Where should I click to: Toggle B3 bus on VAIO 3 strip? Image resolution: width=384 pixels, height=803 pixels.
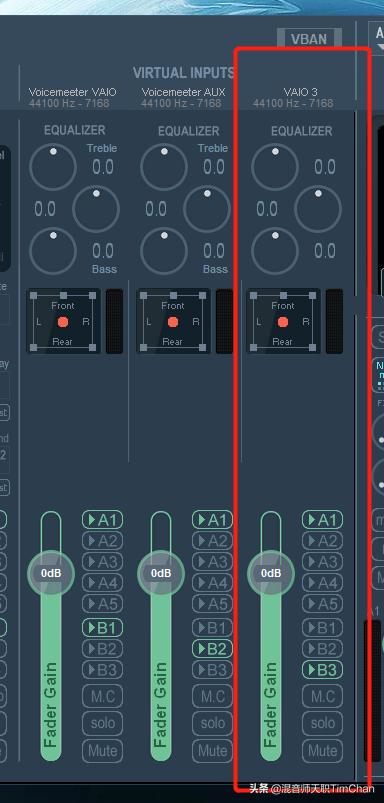tap(323, 670)
